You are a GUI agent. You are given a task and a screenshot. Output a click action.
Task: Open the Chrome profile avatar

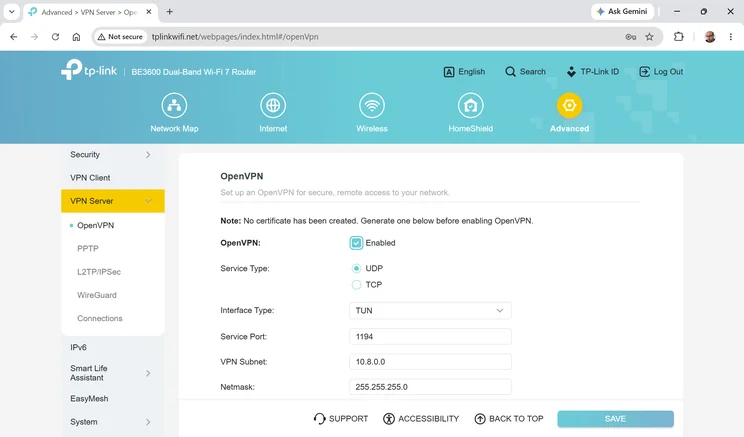710,37
